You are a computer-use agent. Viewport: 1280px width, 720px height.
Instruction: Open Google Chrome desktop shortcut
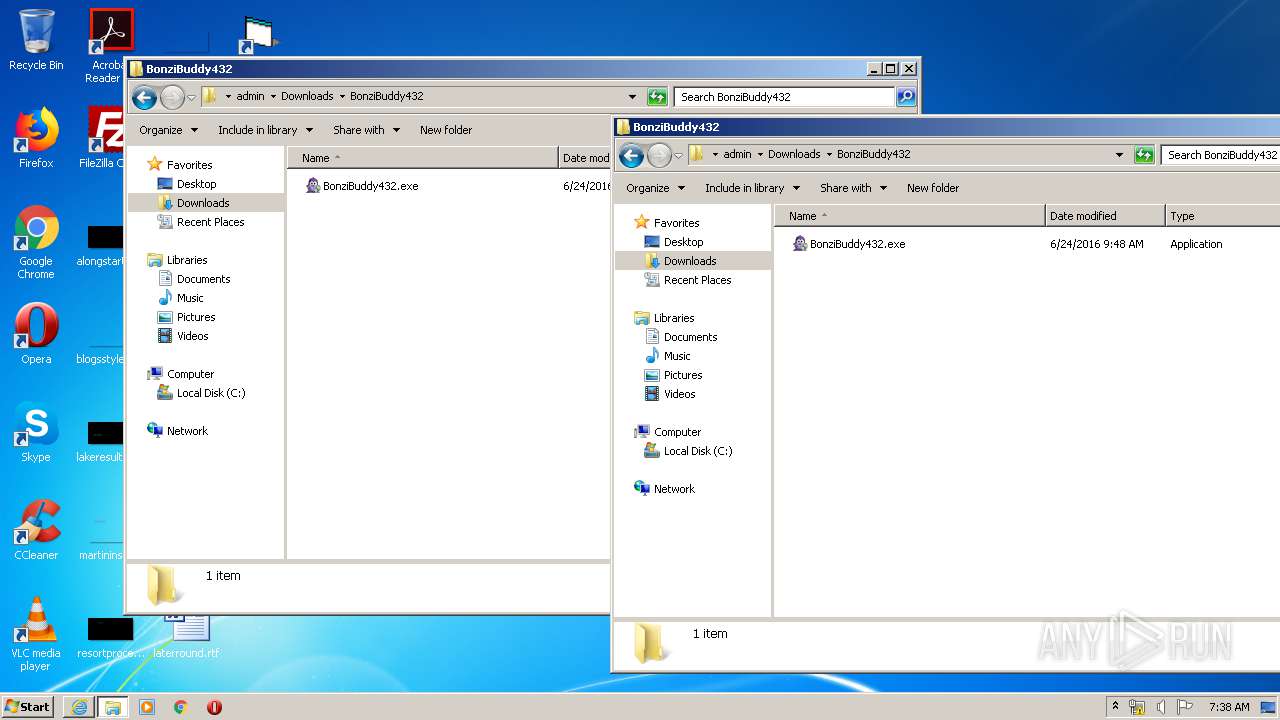coord(36,242)
